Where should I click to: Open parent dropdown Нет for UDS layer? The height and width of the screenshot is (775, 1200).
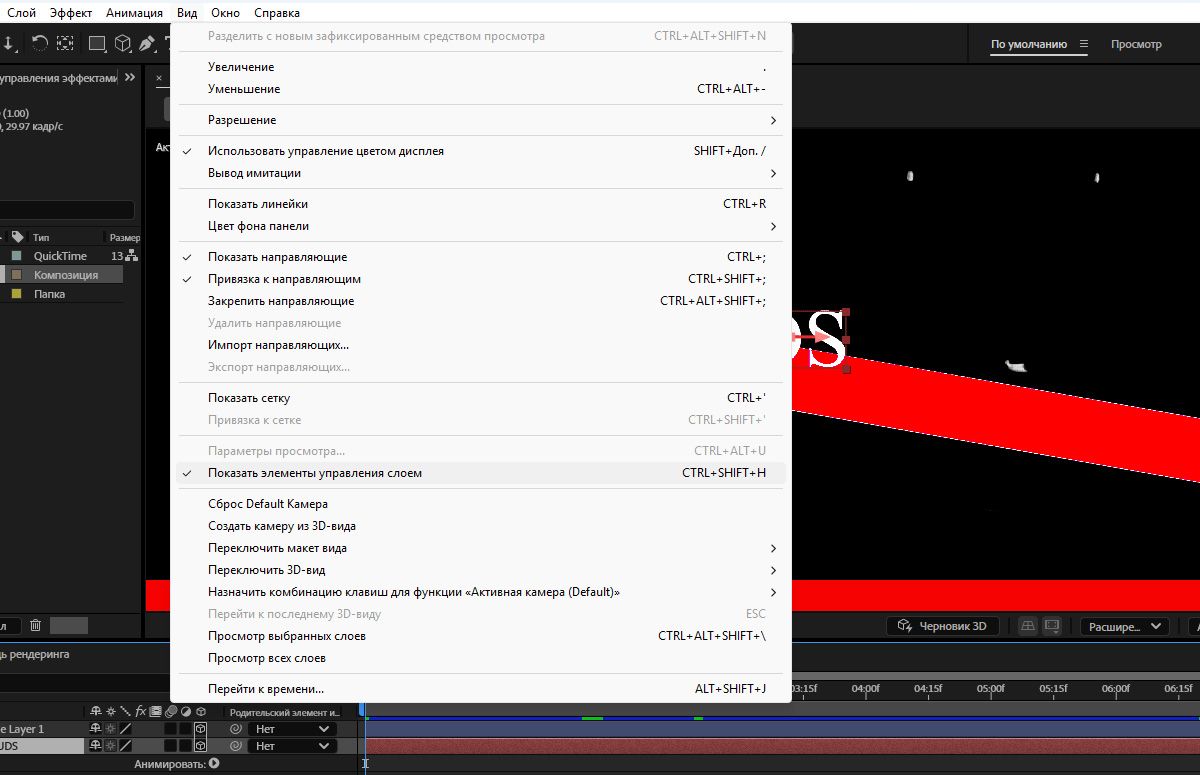292,746
